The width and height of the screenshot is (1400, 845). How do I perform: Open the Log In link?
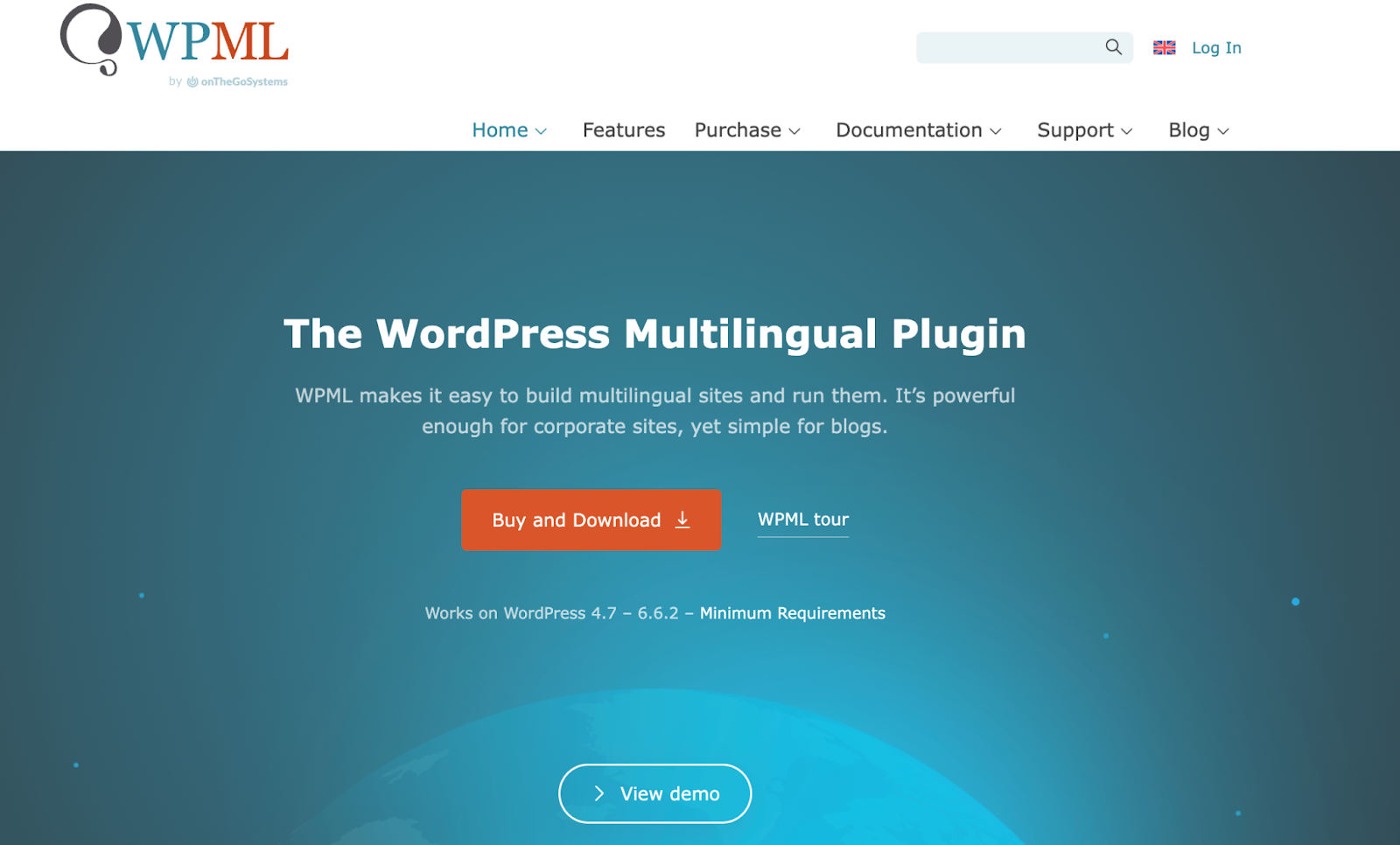(x=1216, y=48)
